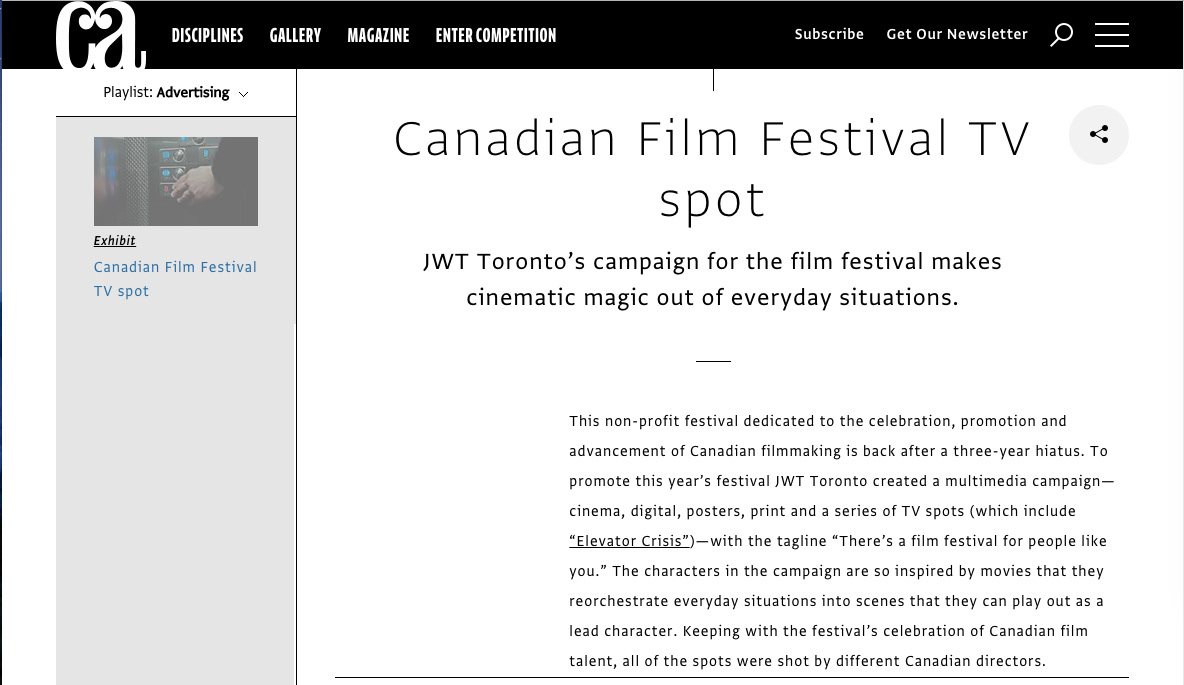Click Get Our Newsletter link

click(x=957, y=34)
